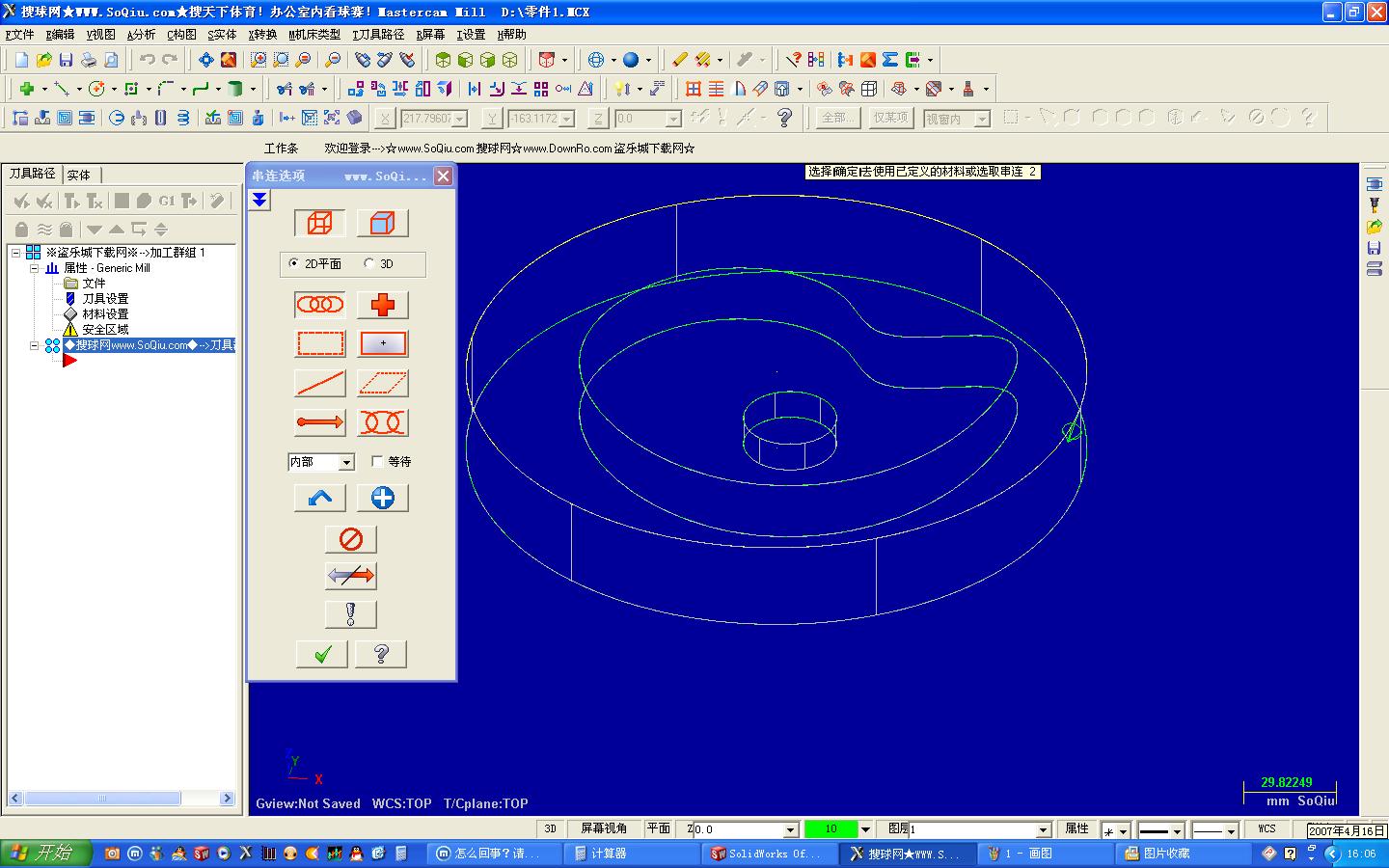This screenshot has width=1389, height=868.
Task: Click the shaded blue sphere icon
Action: (631, 60)
